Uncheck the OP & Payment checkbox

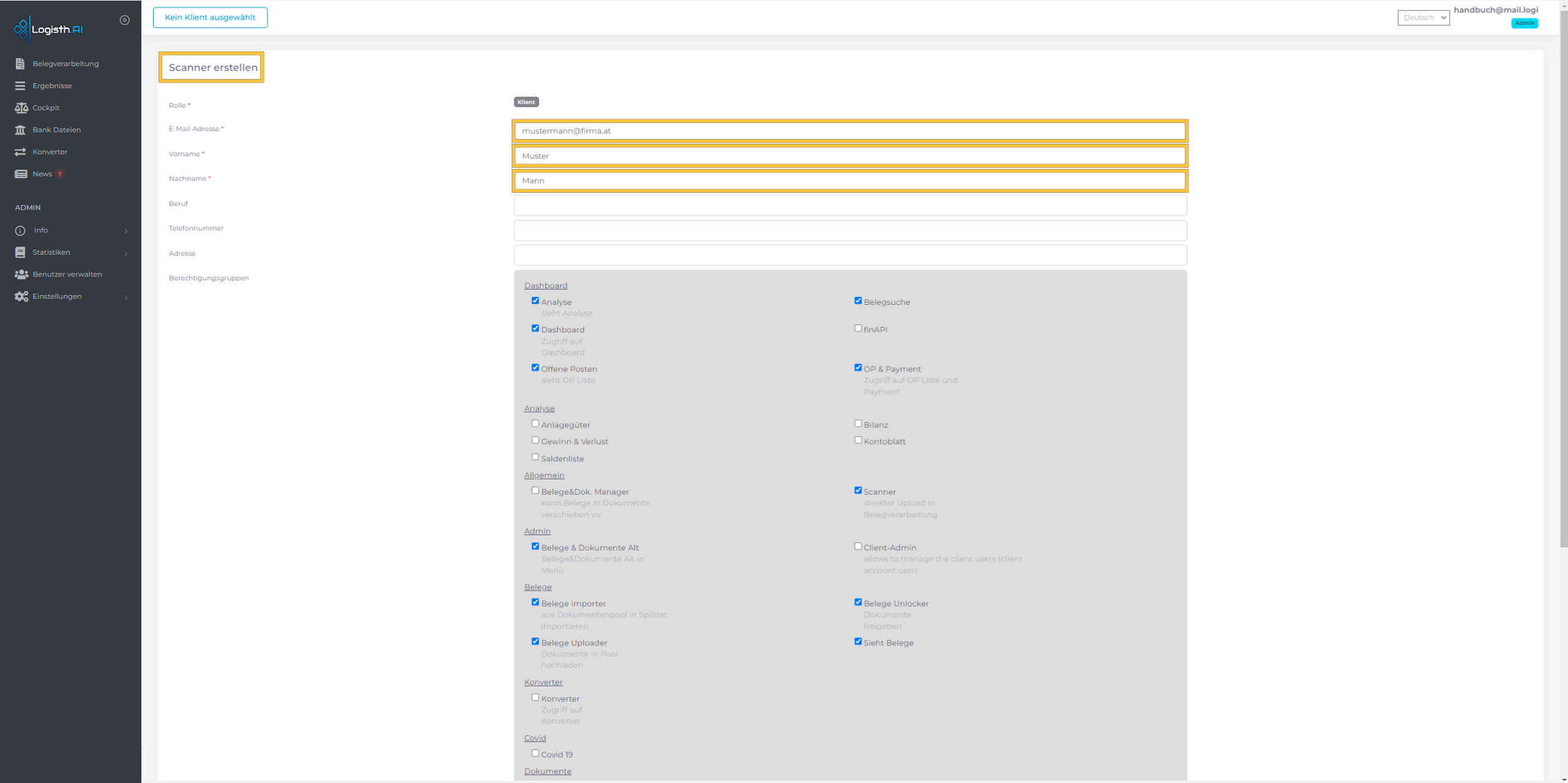click(858, 367)
